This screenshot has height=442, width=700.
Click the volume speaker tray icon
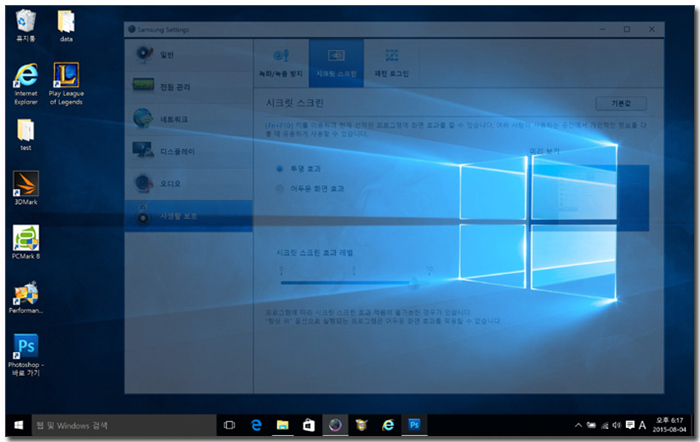pyautogui.click(x=617, y=425)
